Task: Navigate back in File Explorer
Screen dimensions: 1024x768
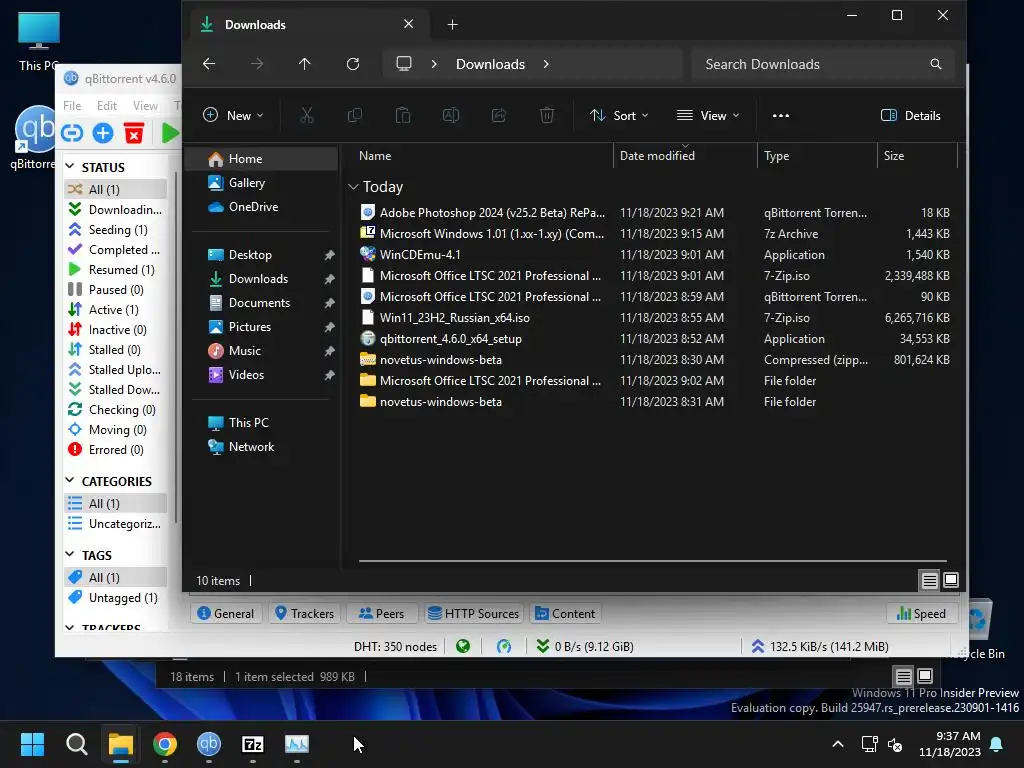Action: [x=209, y=64]
